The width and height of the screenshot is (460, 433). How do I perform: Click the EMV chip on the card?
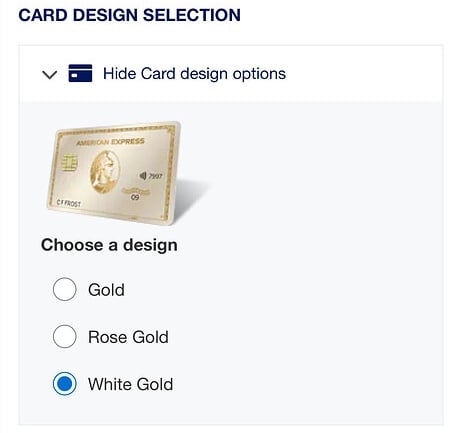point(70,163)
